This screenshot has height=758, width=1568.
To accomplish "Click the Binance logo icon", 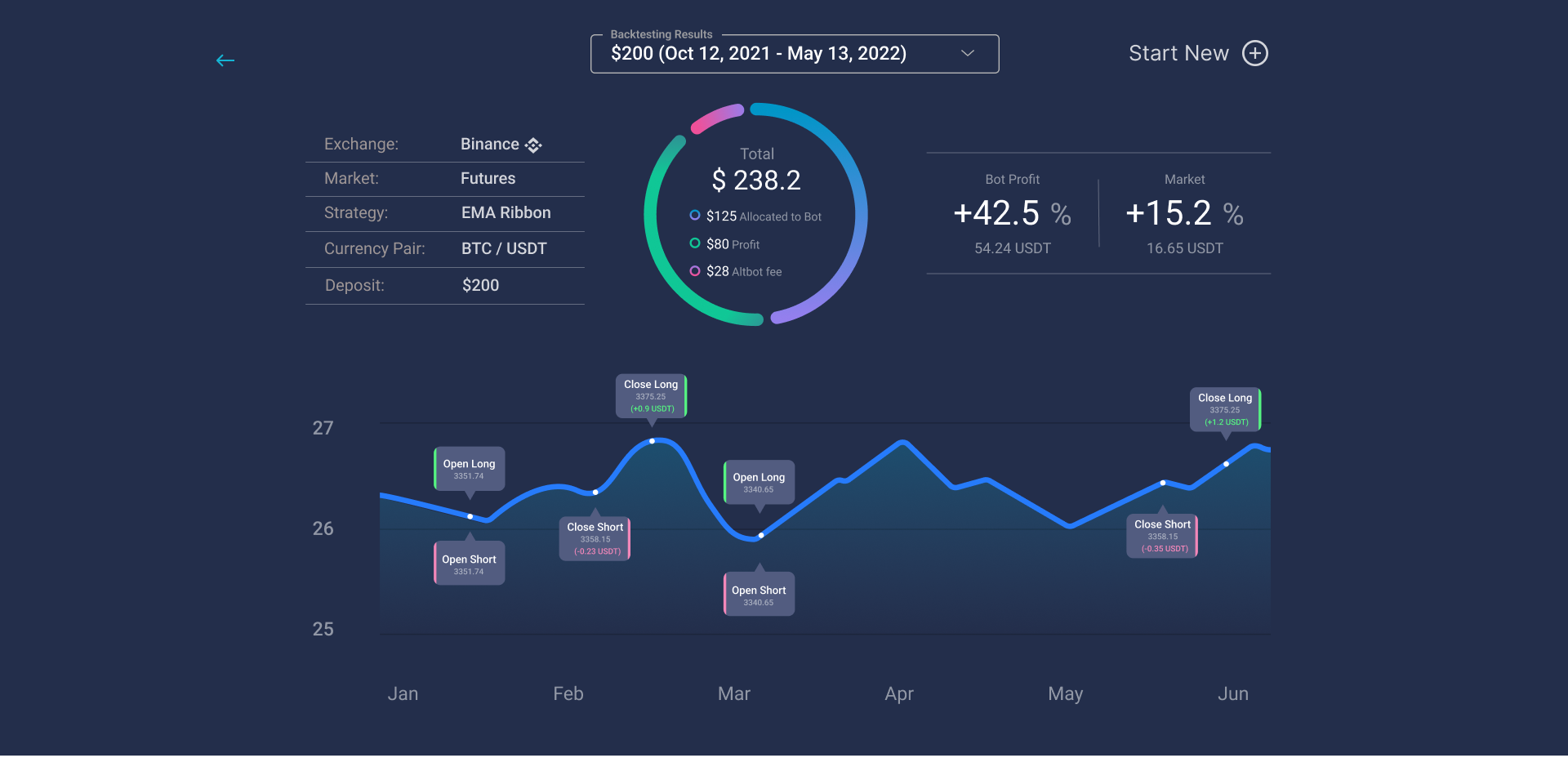I will tap(533, 145).
